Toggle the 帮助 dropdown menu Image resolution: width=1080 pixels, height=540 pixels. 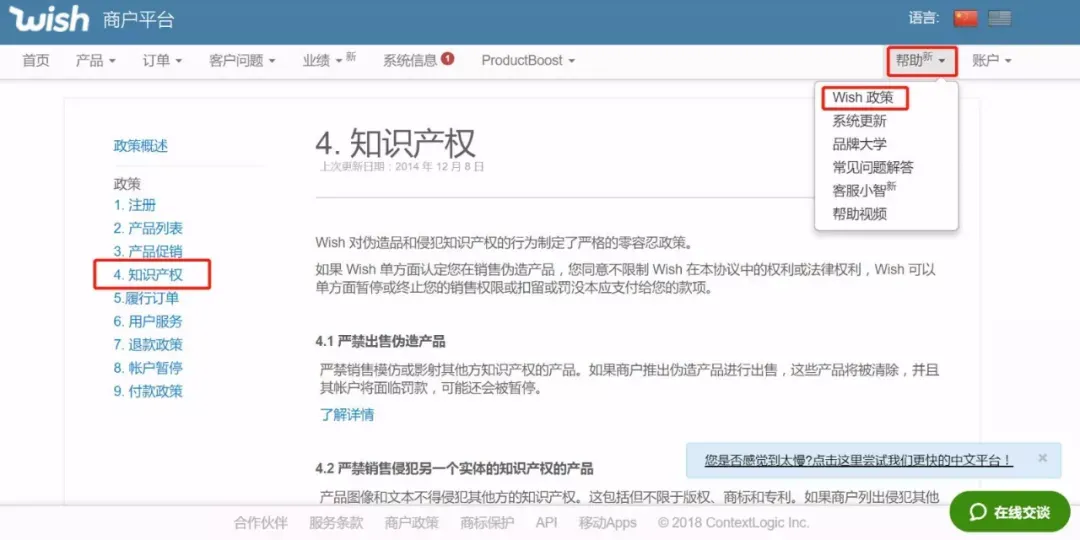click(x=922, y=61)
